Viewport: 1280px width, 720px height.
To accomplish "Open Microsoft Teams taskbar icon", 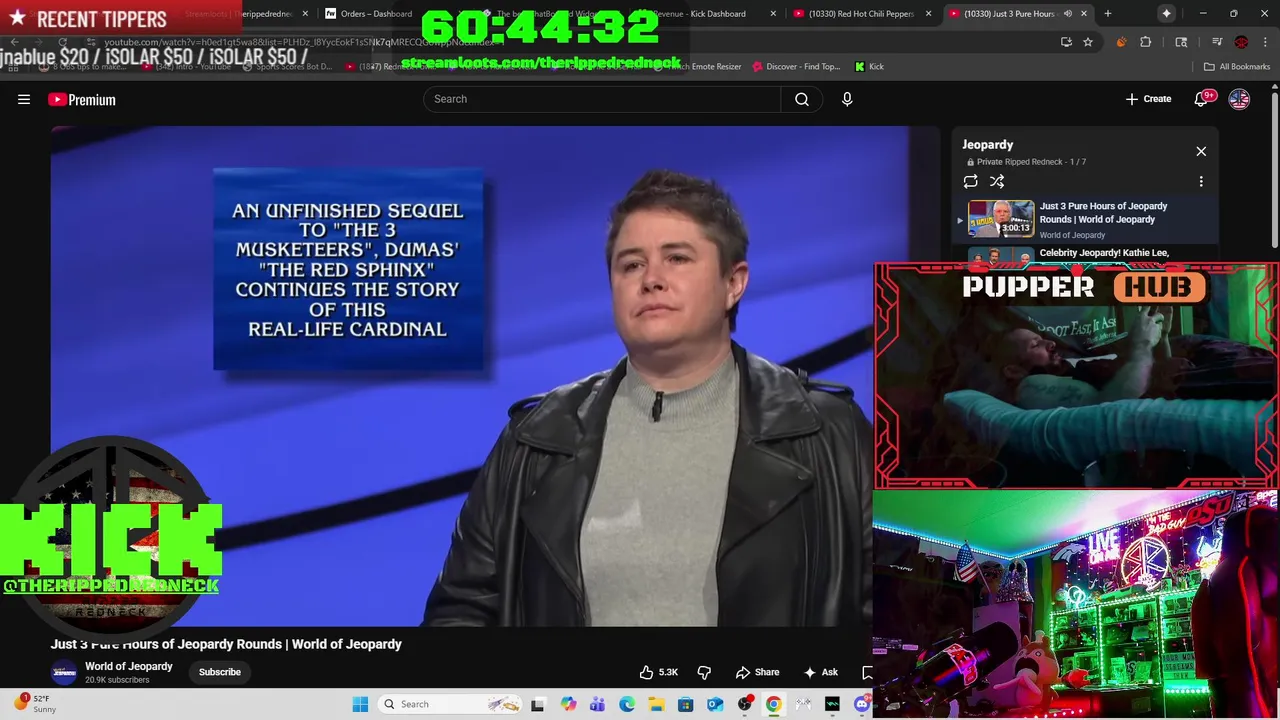I will click(598, 704).
